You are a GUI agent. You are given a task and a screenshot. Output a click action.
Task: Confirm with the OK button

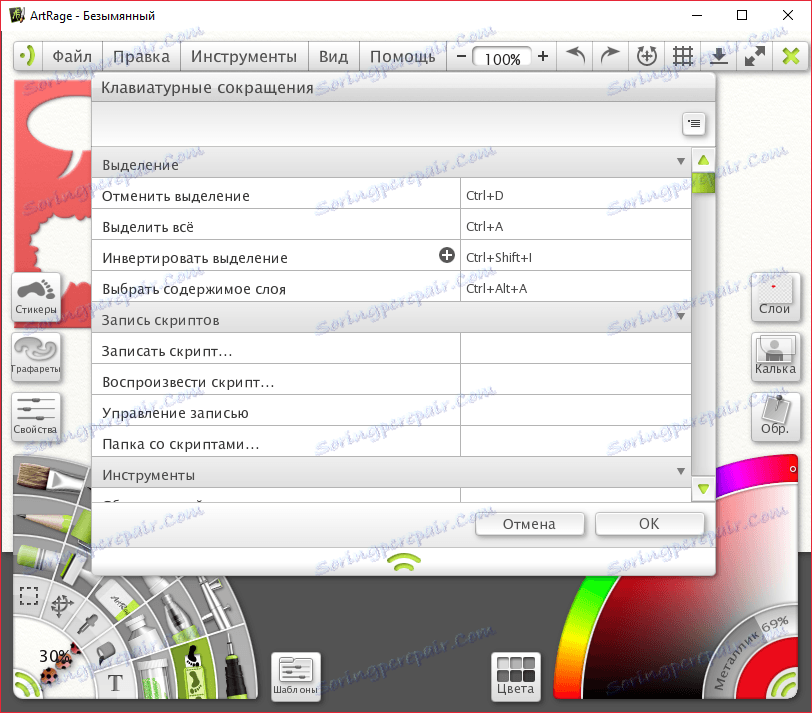click(649, 523)
